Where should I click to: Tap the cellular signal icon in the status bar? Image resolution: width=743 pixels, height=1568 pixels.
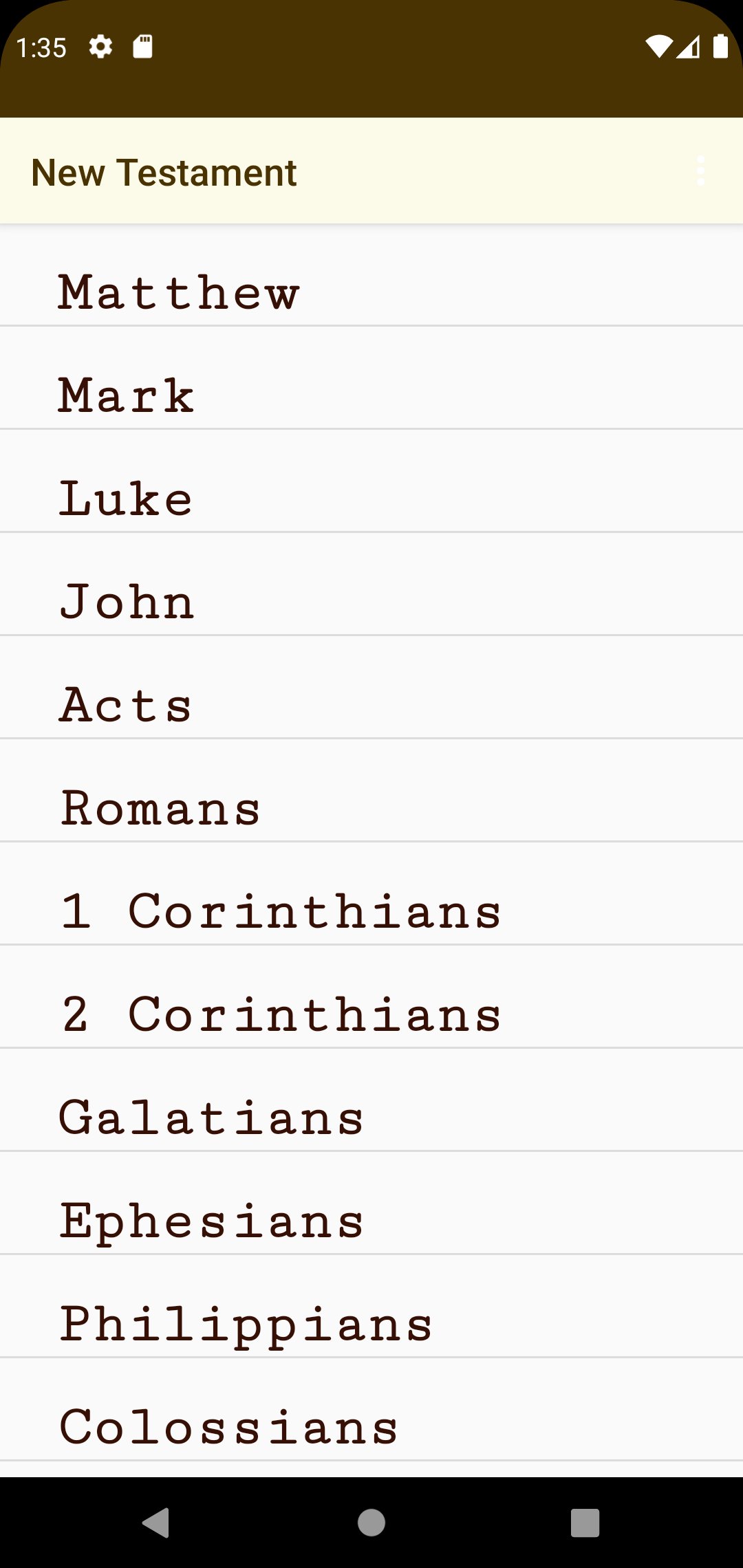[690, 47]
